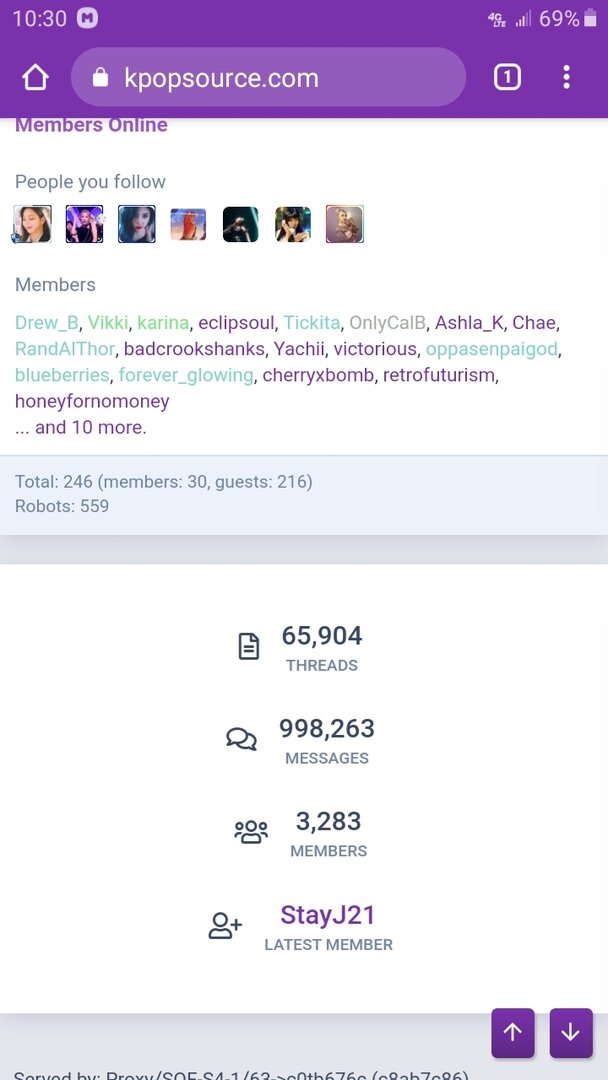This screenshot has height=1080, width=608.
Task: Open Drew_B's member profile
Action: pos(47,322)
